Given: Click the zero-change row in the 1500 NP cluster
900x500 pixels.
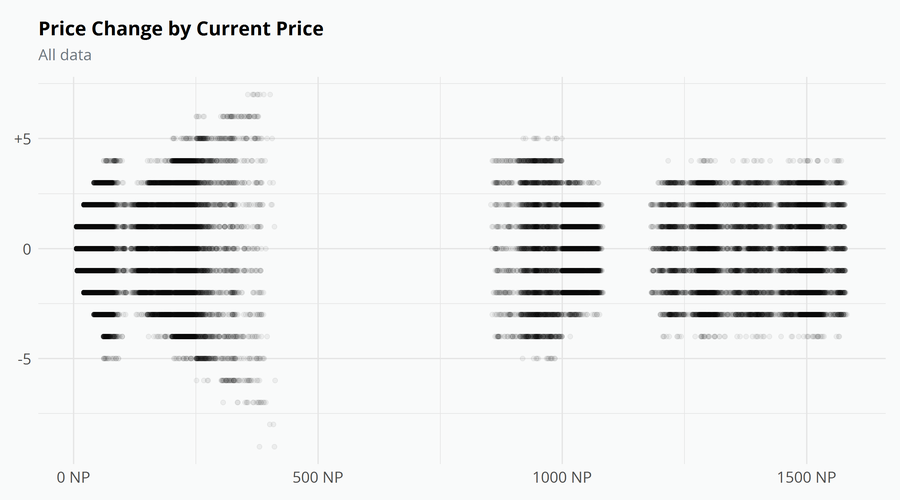Looking at the screenshot, I should click(x=748, y=249).
